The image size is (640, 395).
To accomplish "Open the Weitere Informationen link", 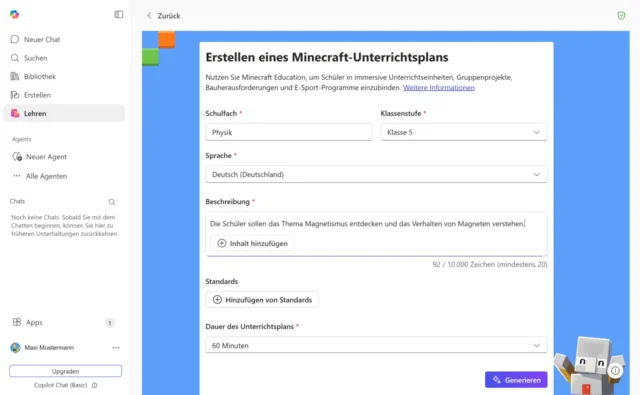I will pyautogui.click(x=439, y=88).
